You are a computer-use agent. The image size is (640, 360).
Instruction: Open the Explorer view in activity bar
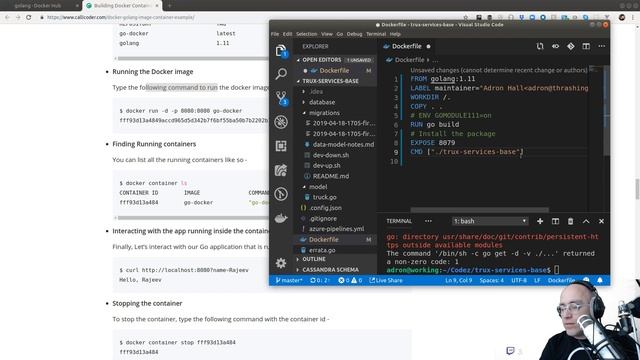tap(281, 51)
